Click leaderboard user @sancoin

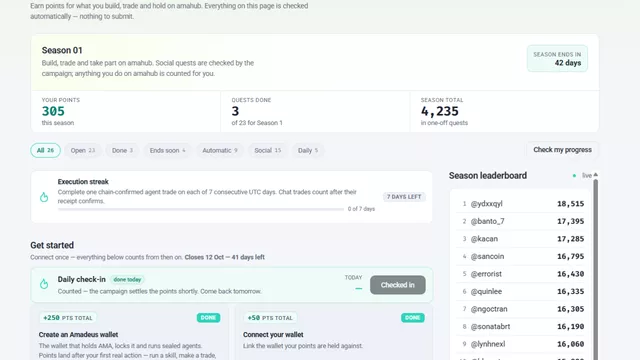(x=487, y=256)
